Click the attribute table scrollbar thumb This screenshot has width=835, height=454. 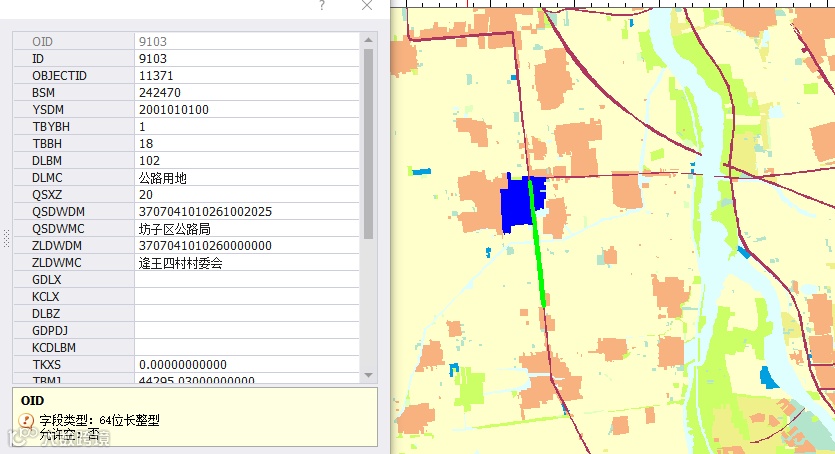coord(369,144)
